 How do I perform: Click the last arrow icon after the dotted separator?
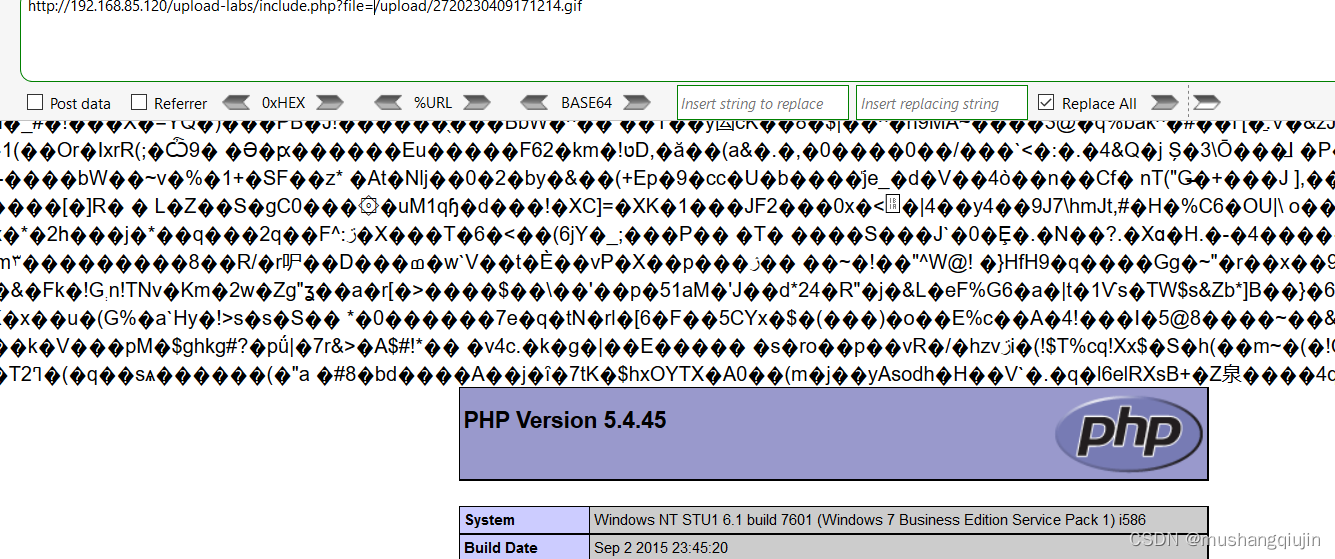1207,102
